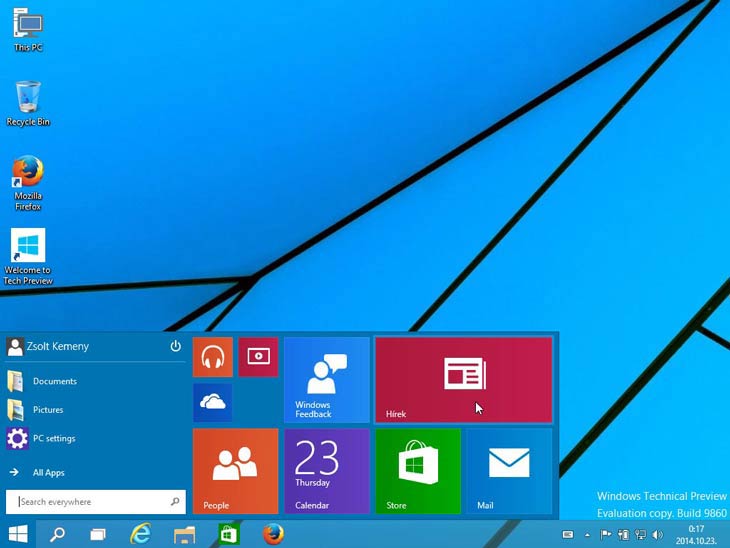Open the People tile
This screenshot has width=730, height=548.
coord(235,471)
